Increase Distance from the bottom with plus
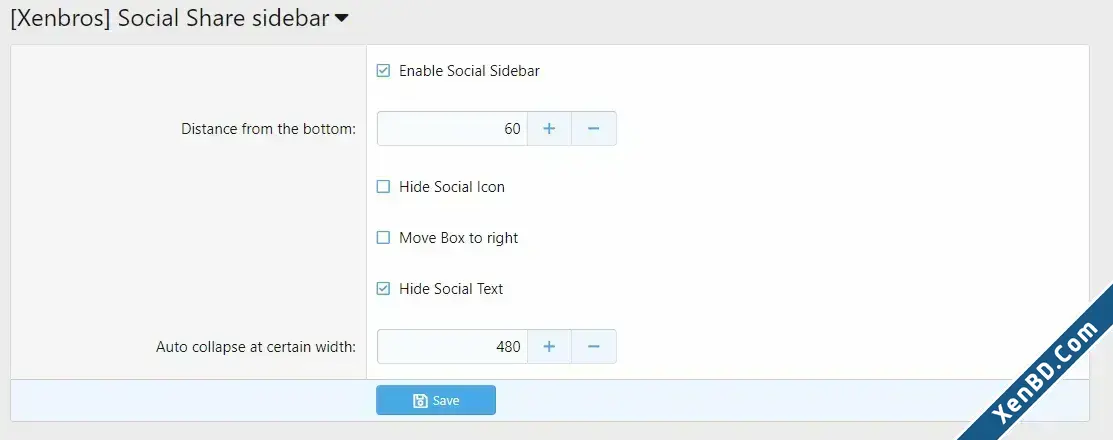Viewport: 1113px width, 440px height. 549,128
